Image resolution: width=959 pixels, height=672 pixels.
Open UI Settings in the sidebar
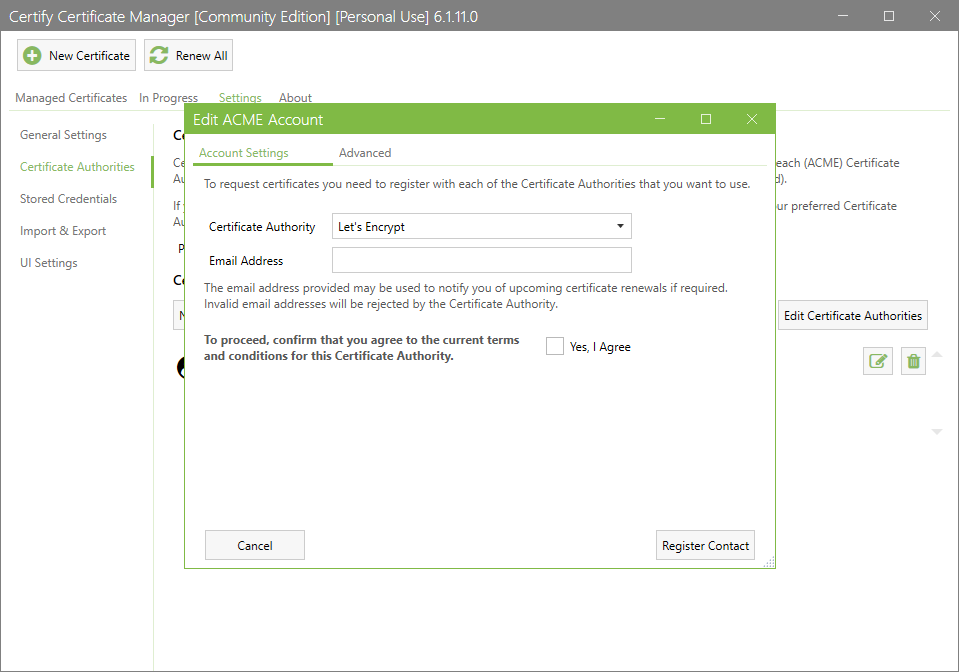[x=48, y=262]
